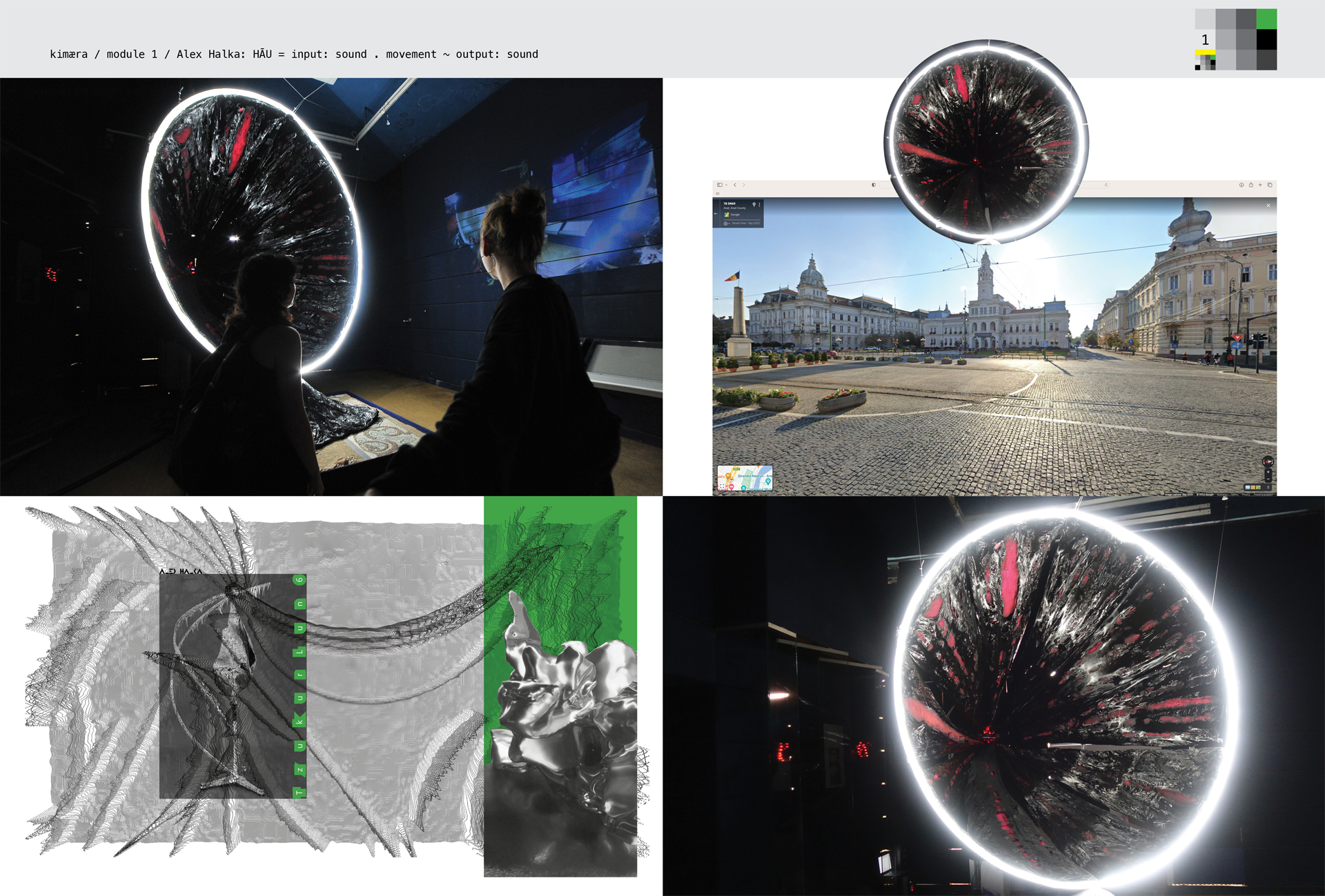Open a new tab with plus icon
This screenshot has height=896, width=1325.
[1260, 185]
